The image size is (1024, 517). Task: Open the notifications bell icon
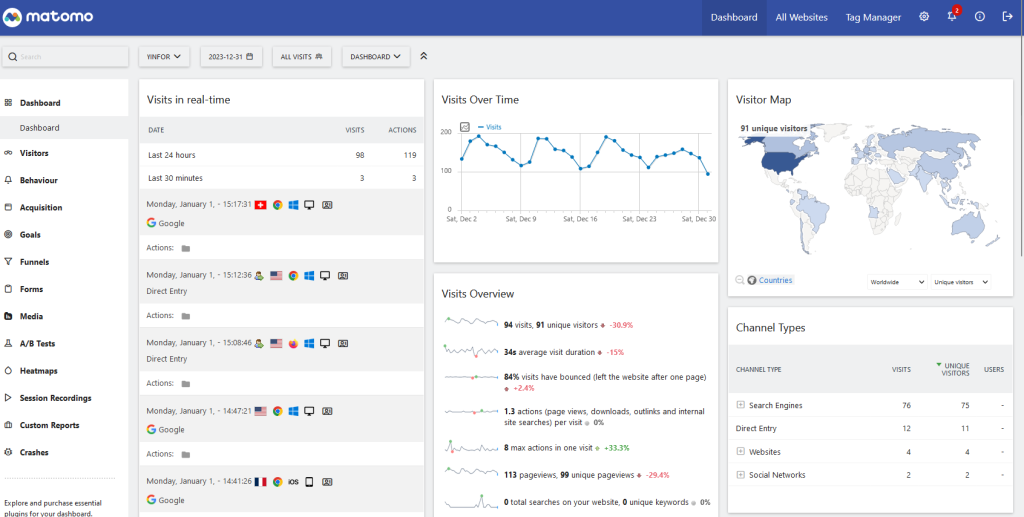[x=952, y=17]
